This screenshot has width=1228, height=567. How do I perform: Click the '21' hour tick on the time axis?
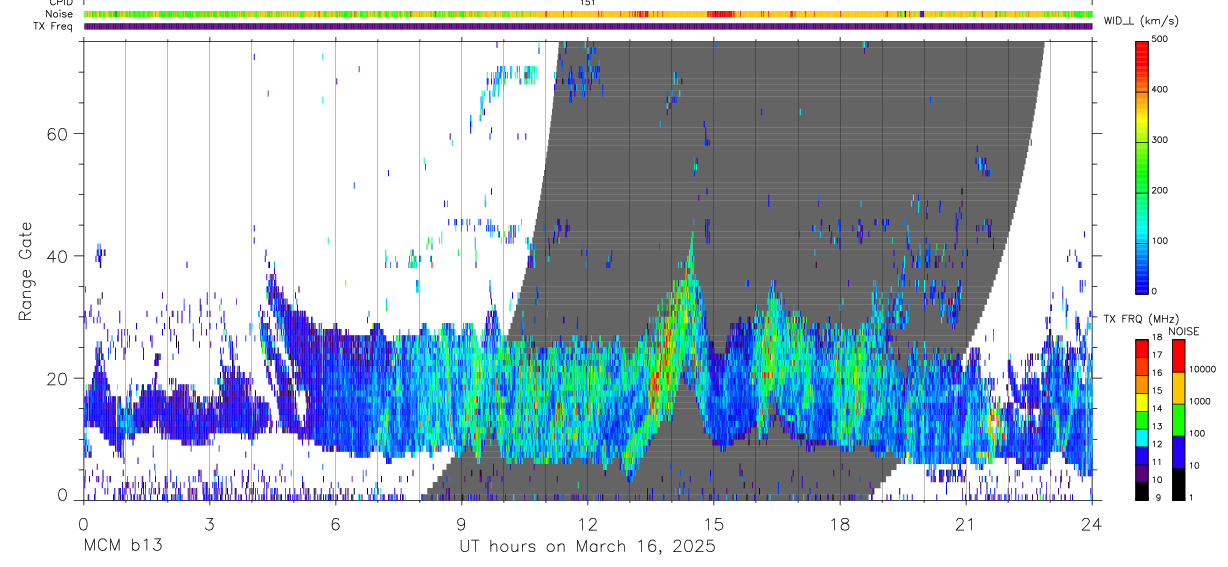pyautogui.click(x=965, y=523)
